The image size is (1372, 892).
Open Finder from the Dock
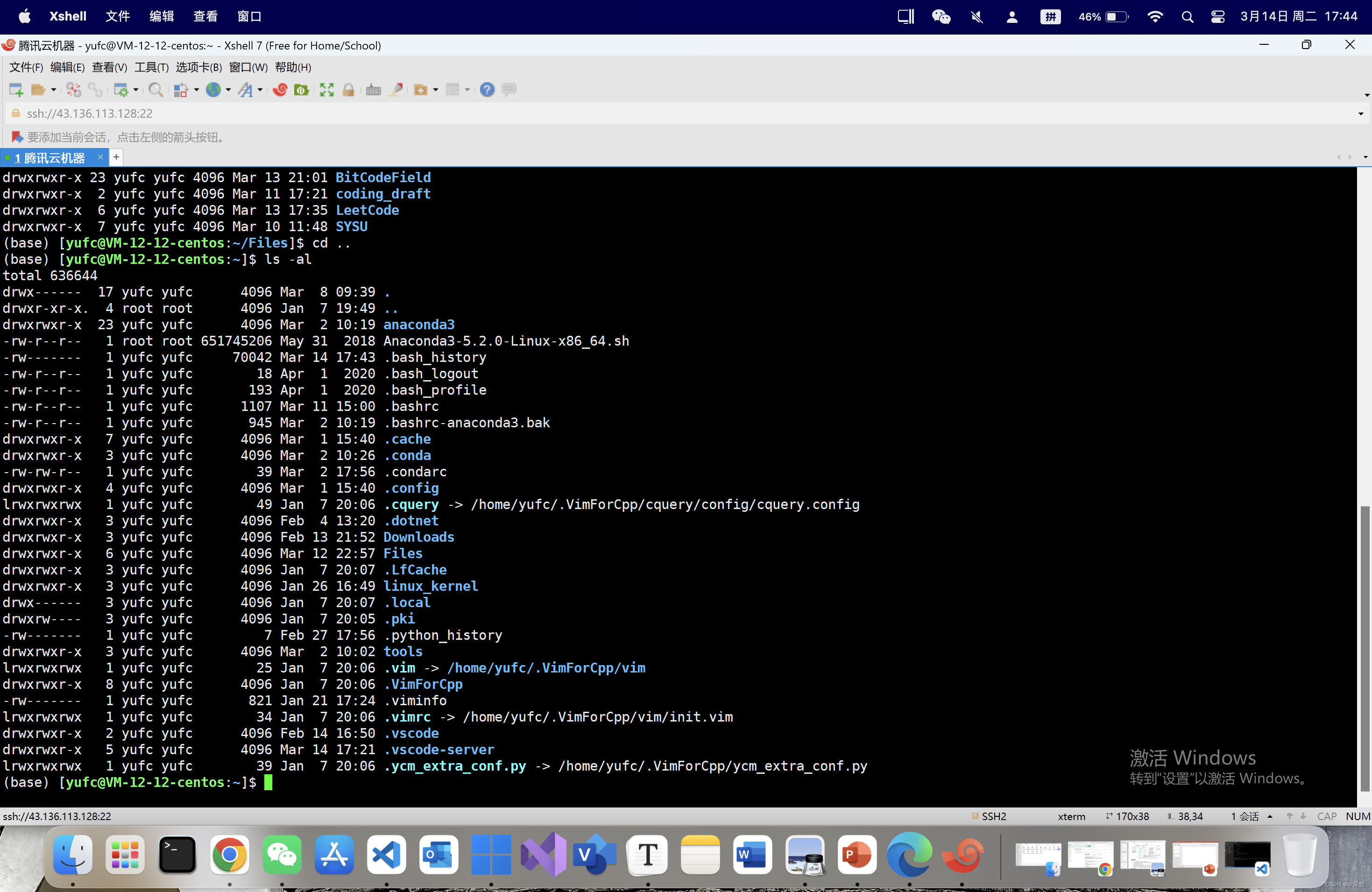[73, 854]
